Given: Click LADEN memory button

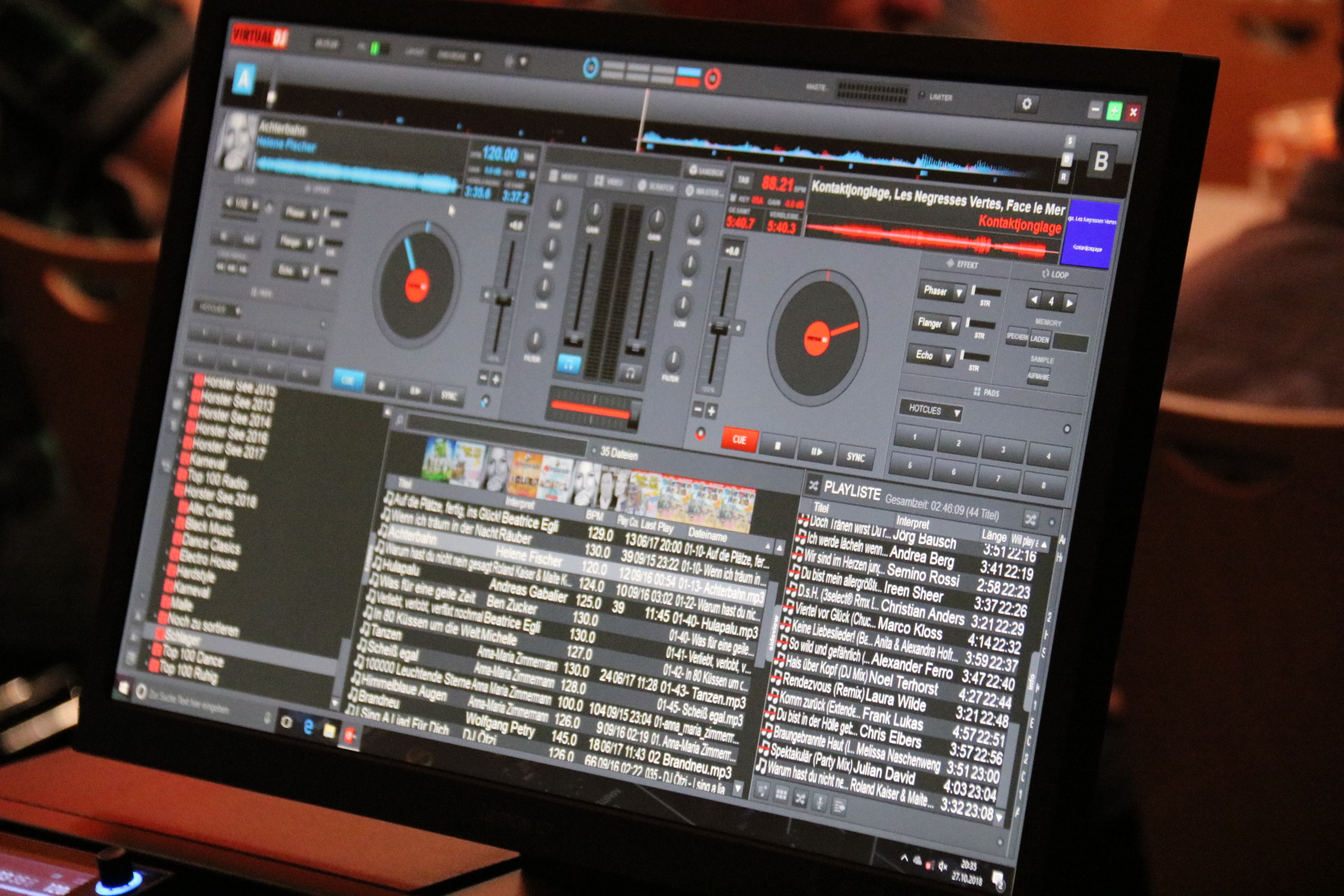Looking at the screenshot, I should tap(1039, 339).
